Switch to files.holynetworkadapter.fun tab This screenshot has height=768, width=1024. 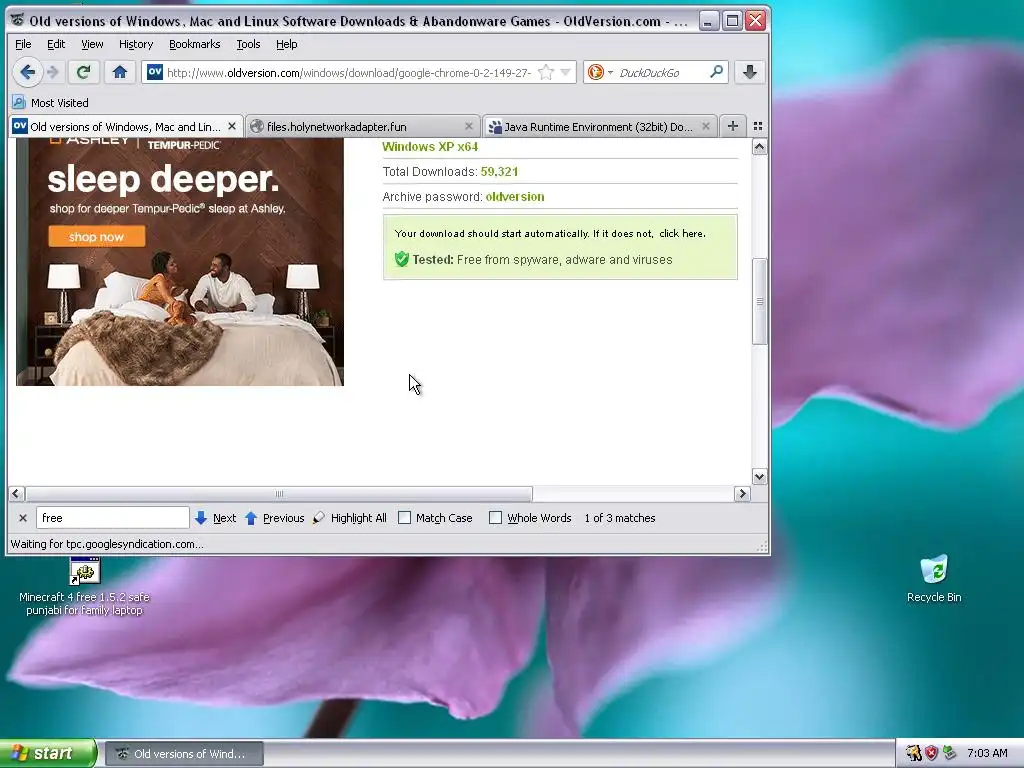point(361,127)
